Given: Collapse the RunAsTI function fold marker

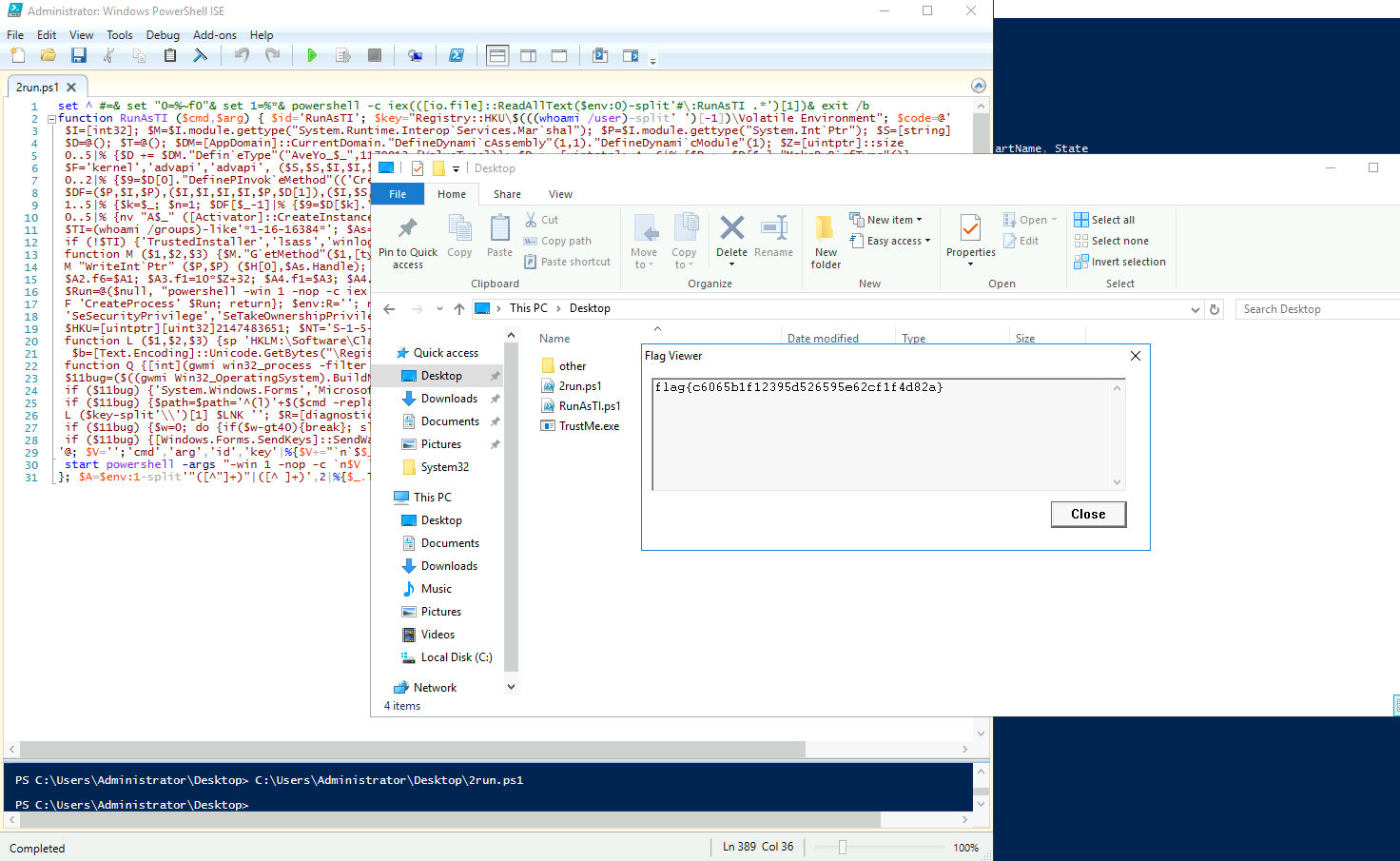Looking at the screenshot, I should [51, 119].
